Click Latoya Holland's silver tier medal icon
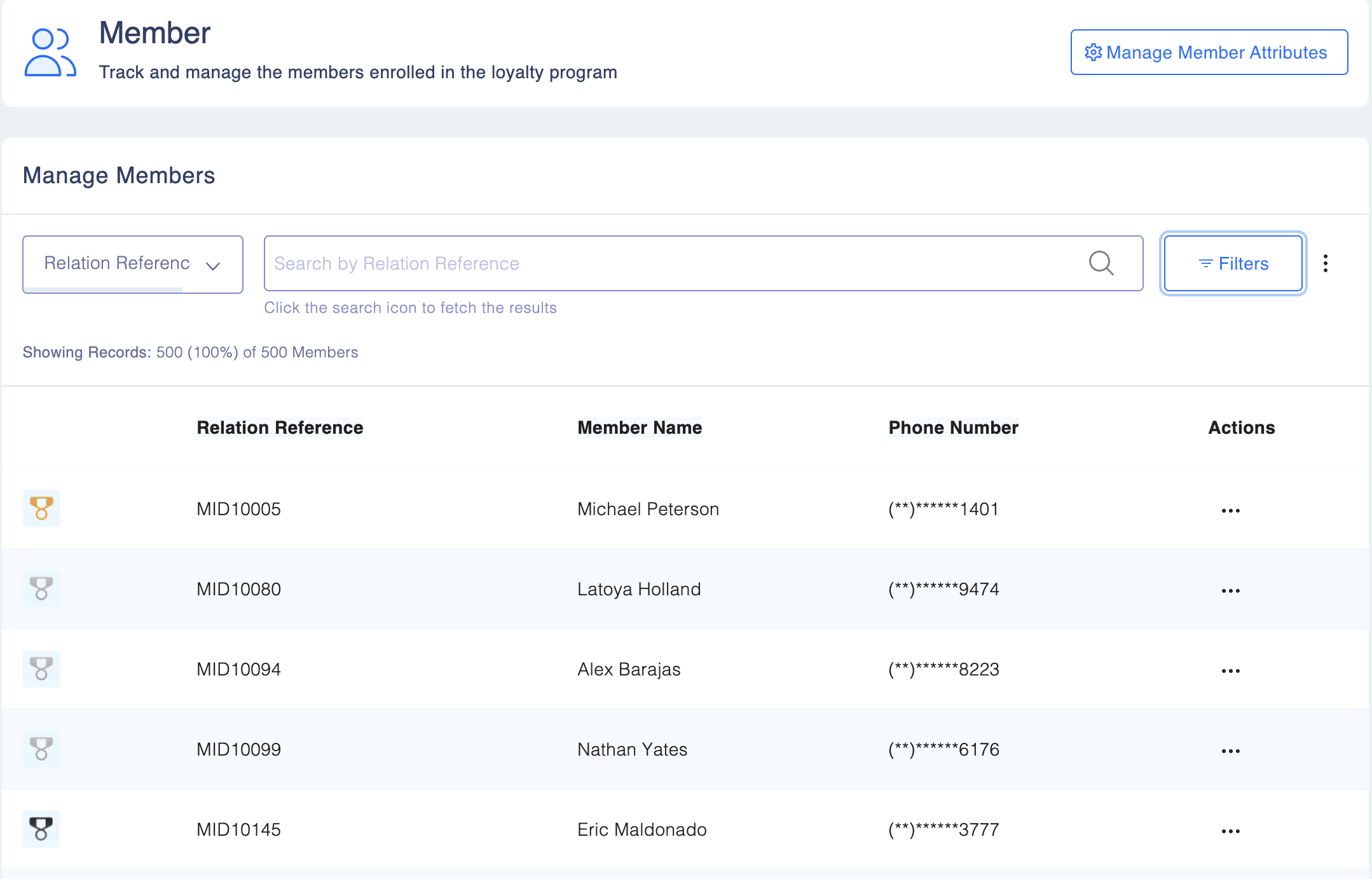Image resolution: width=1372 pixels, height=879 pixels. pyautogui.click(x=41, y=589)
